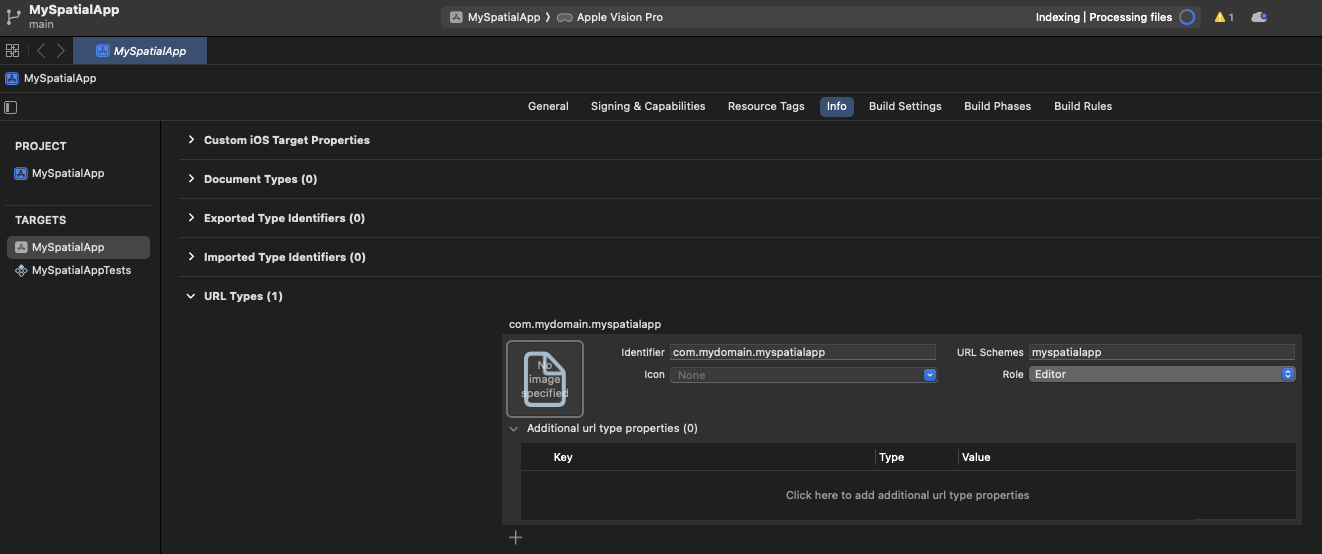This screenshot has width=1322, height=554.
Task: Click the URL Schemes text field
Action: point(1162,352)
